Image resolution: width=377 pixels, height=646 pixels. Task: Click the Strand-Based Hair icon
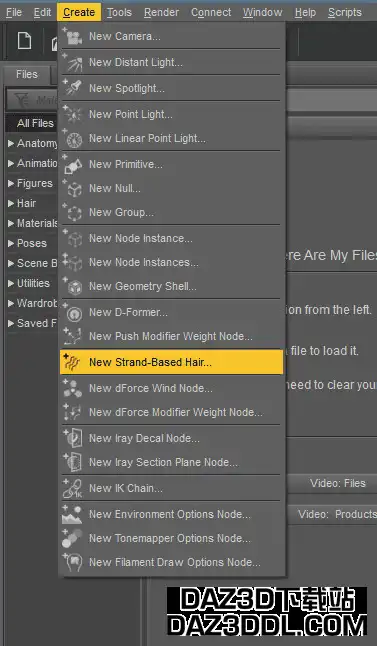73,363
